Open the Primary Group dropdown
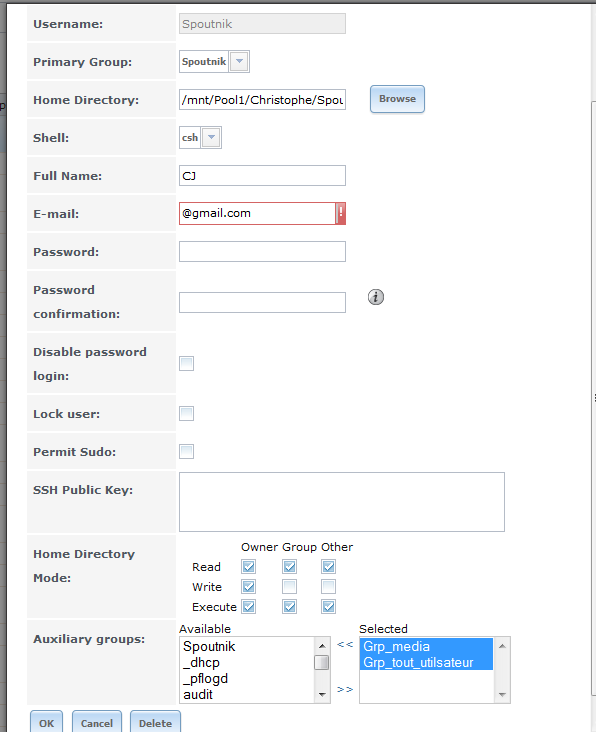The image size is (596, 732). click(x=239, y=61)
